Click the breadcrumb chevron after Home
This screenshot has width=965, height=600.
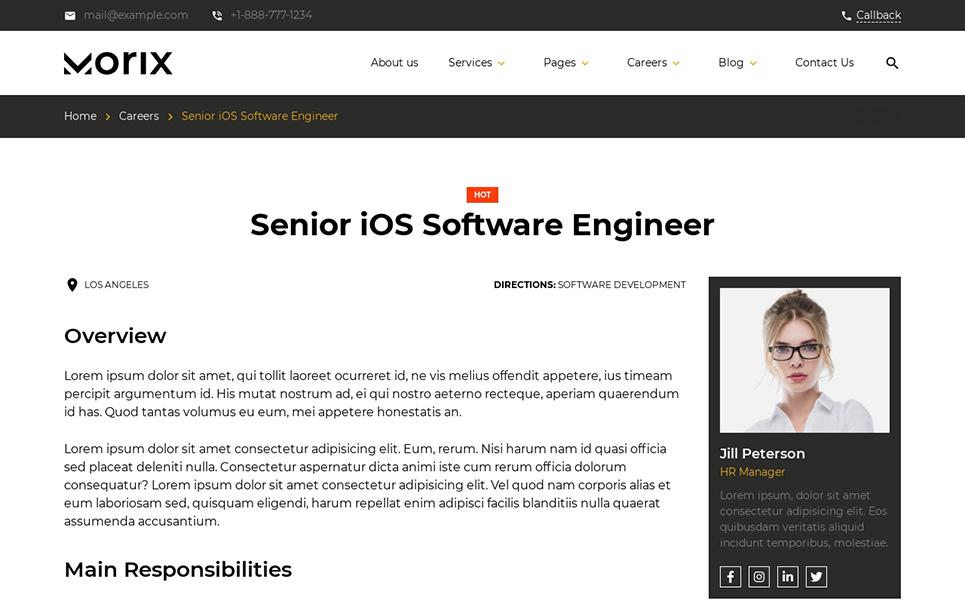[x=108, y=116]
